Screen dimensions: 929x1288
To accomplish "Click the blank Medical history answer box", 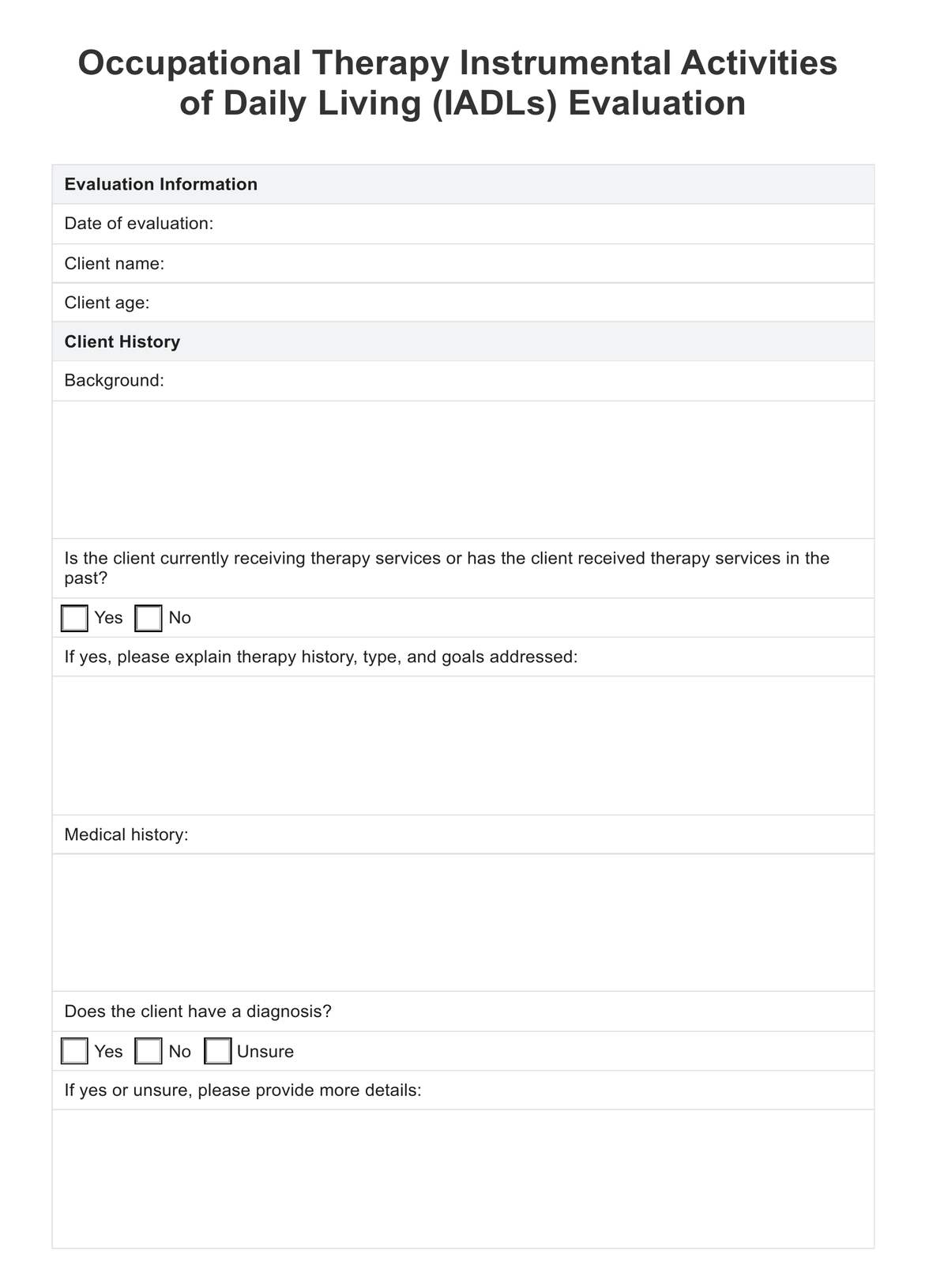I will [x=463, y=922].
